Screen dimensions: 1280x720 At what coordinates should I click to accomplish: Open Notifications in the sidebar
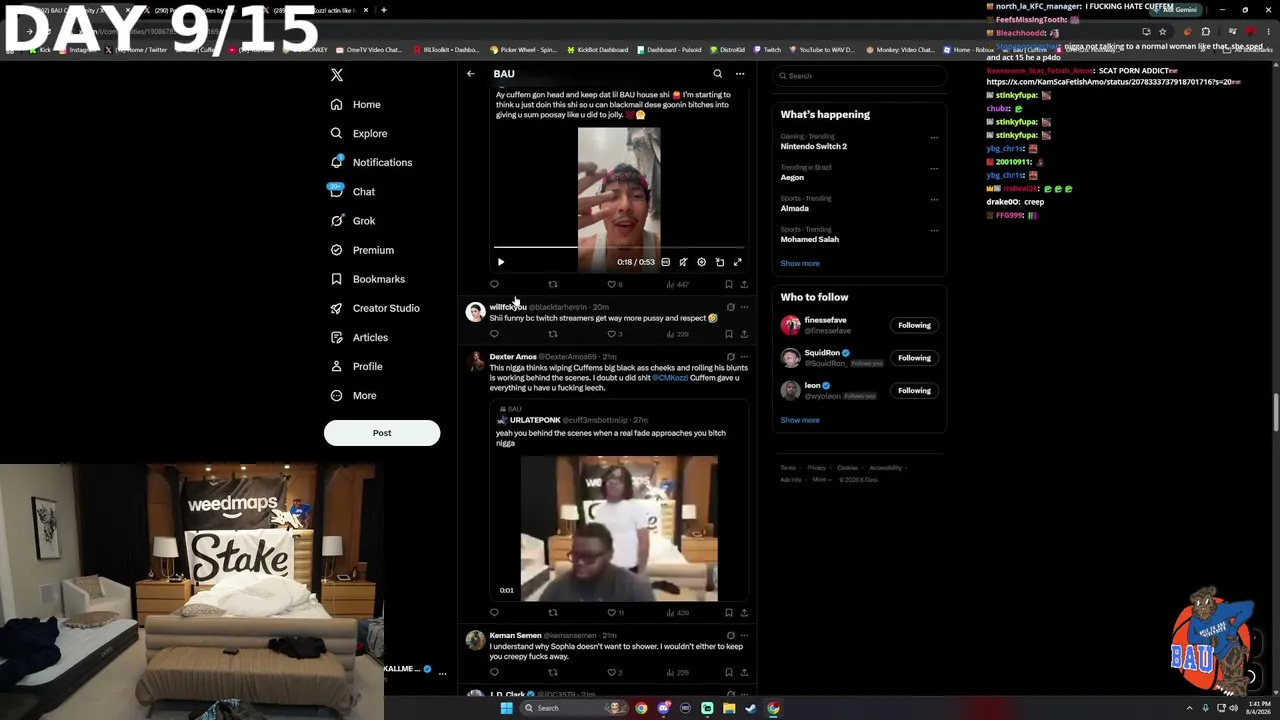pyautogui.click(x=370, y=162)
